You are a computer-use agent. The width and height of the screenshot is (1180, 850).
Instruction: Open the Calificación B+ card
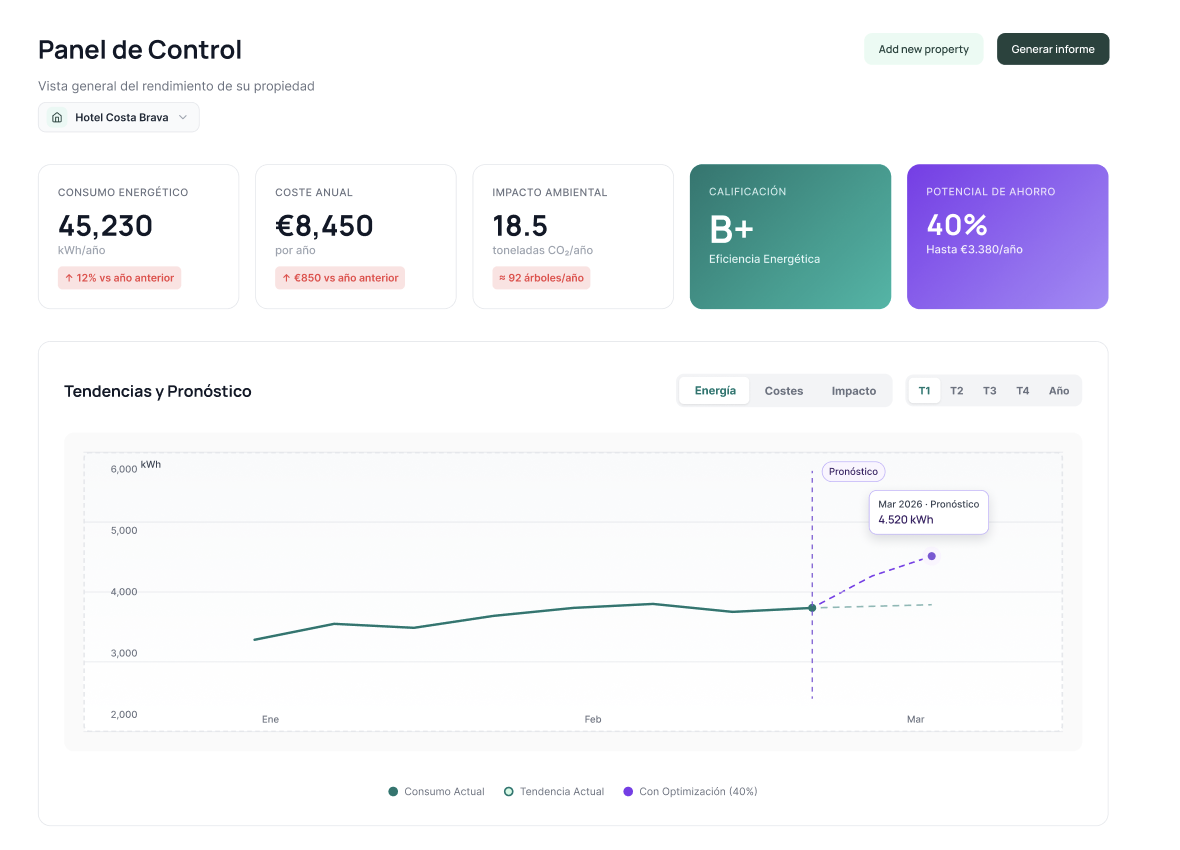790,236
